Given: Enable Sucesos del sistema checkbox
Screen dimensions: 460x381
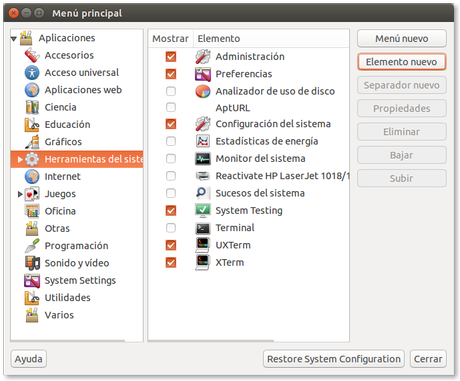Looking at the screenshot, I should pyautogui.click(x=171, y=193).
